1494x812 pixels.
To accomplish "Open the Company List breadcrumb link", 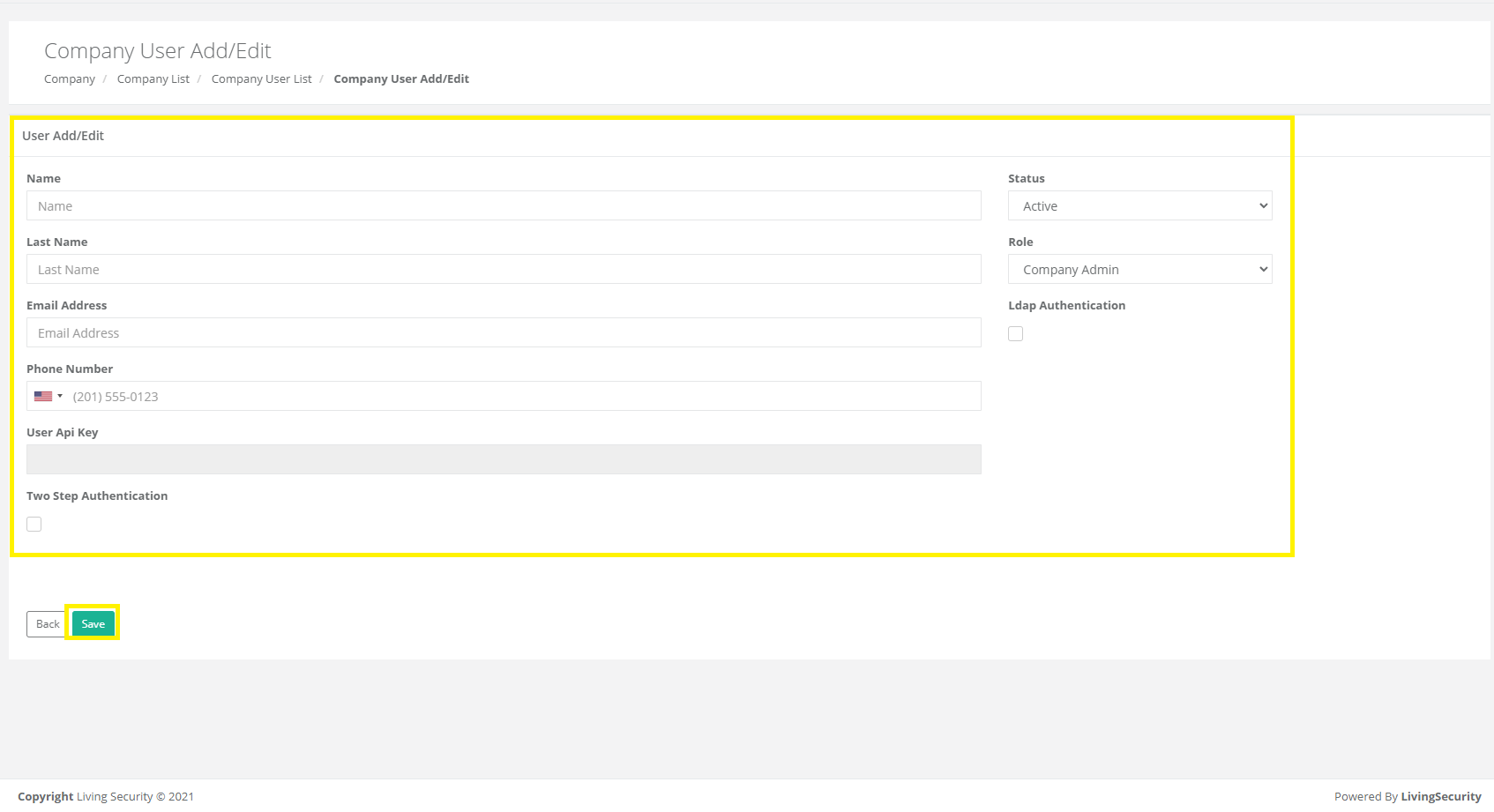I will (153, 78).
